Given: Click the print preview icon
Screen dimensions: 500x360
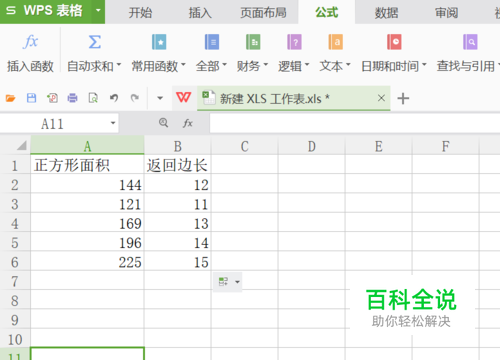Looking at the screenshot, I should (x=93, y=98).
